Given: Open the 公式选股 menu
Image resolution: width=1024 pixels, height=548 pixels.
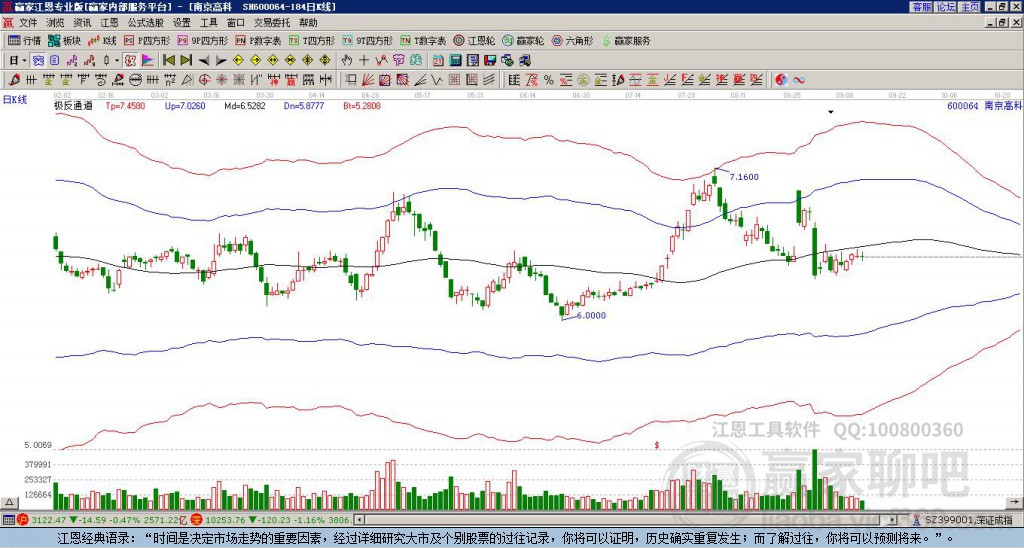Looking at the screenshot, I should 146,23.
